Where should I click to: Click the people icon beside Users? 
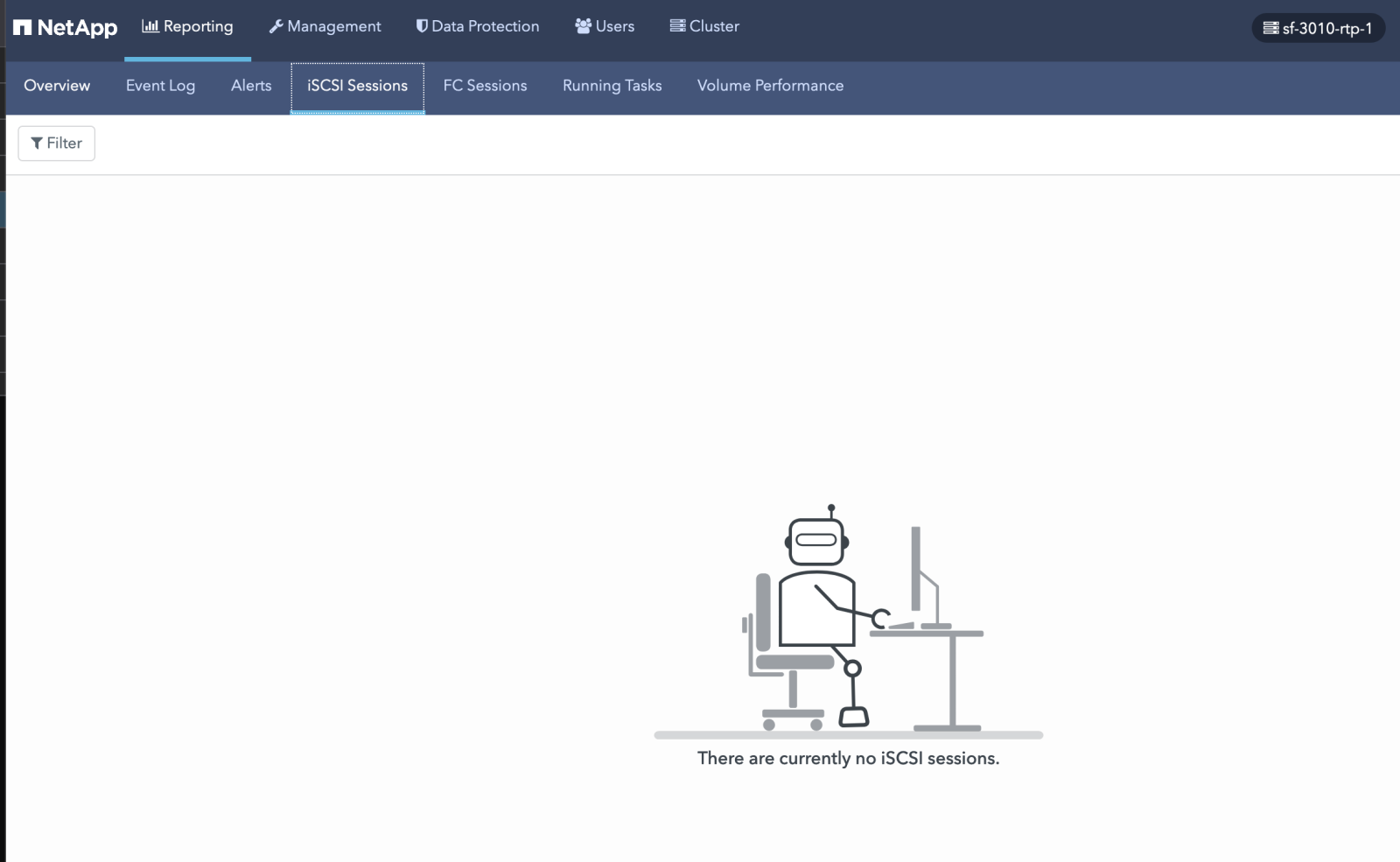pyautogui.click(x=583, y=26)
